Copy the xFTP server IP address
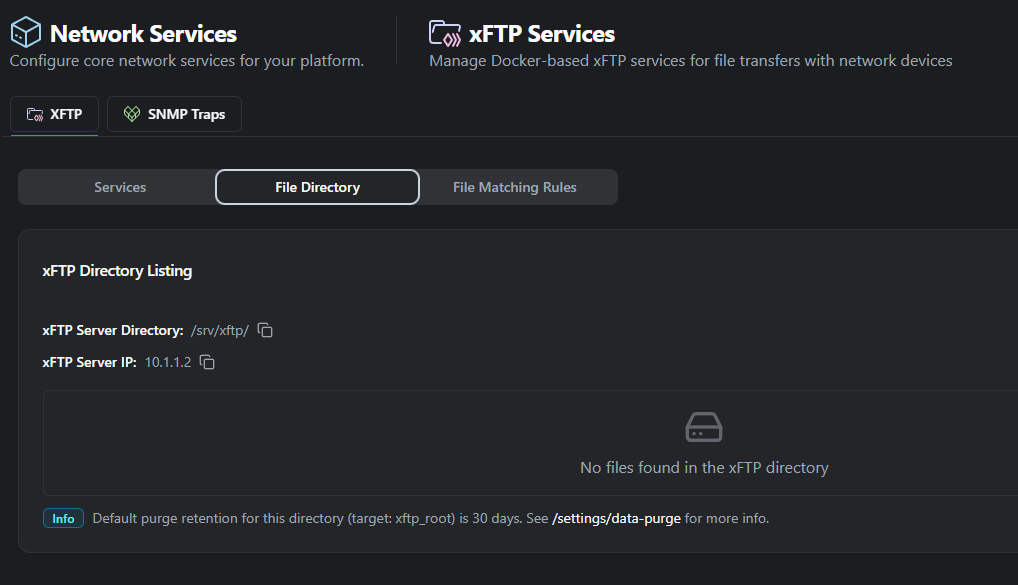 coord(207,362)
